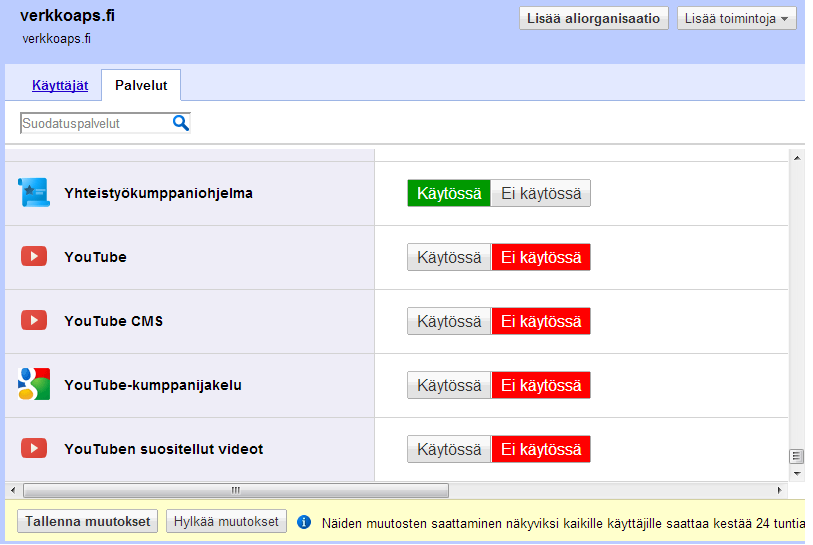Image resolution: width=813 pixels, height=545 pixels.
Task: Click the Yhteistyökumppaniohjelma service icon
Action: [x=34, y=193]
